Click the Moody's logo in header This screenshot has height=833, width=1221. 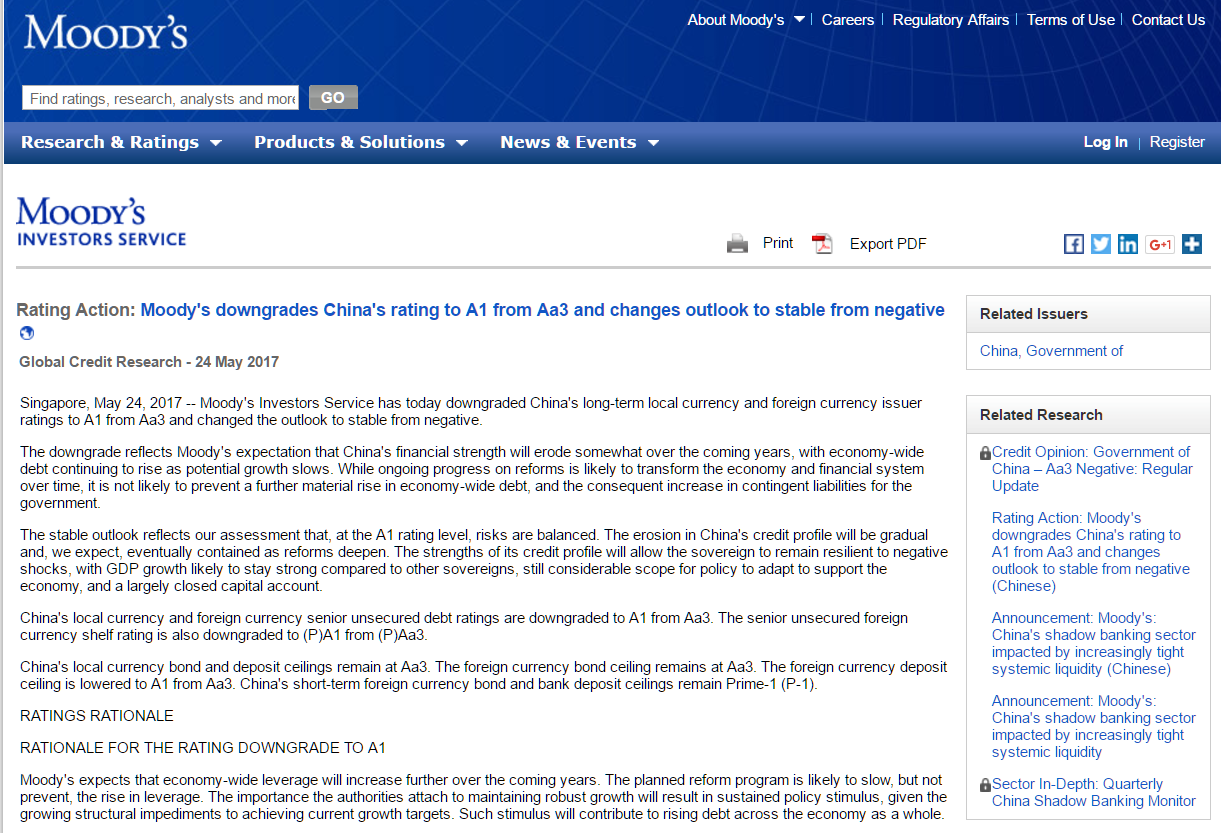(105, 33)
